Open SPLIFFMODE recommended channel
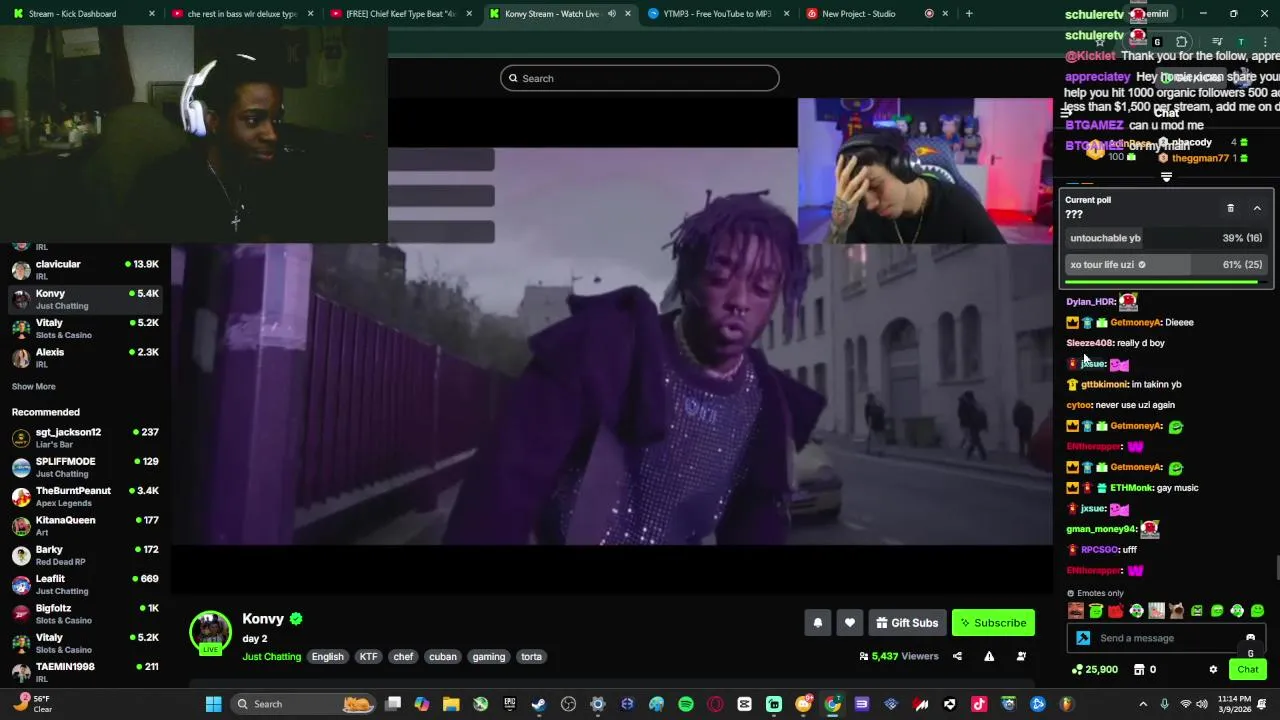The image size is (1280, 720). pos(85,467)
